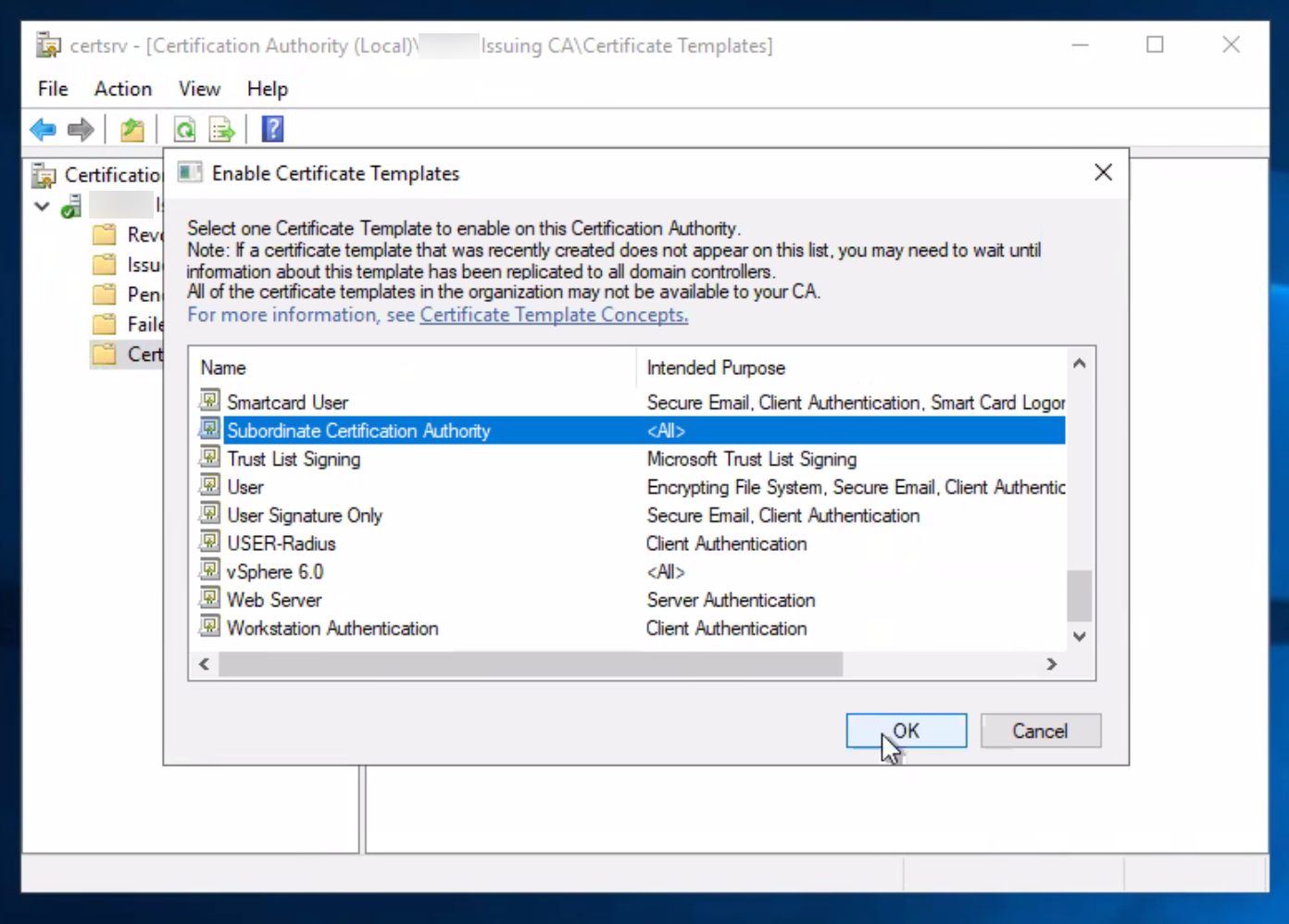1289x924 pixels.
Task: Sort templates by the Intended Purpose column
Action: 715,368
